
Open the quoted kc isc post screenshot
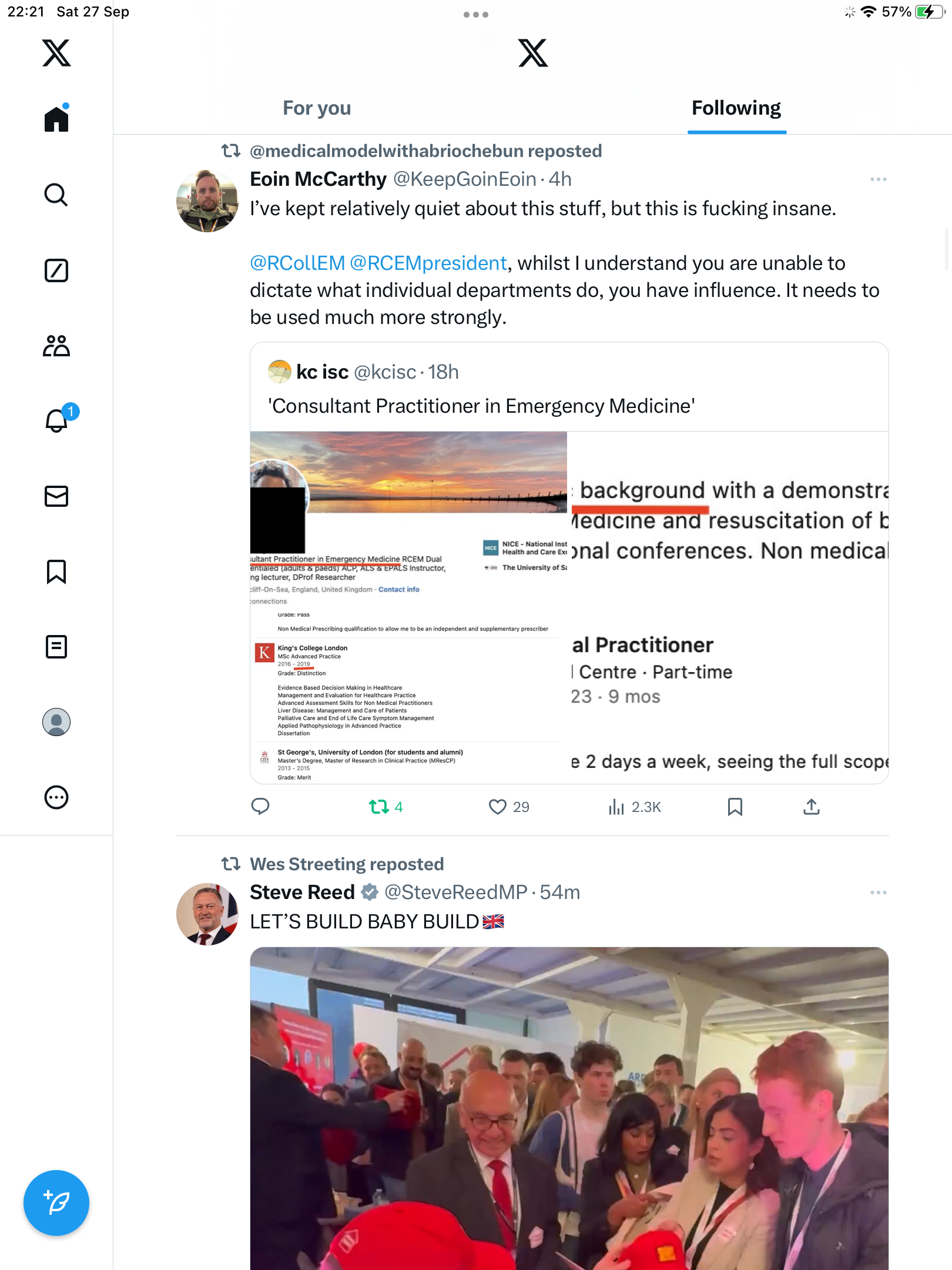coord(569,607)
